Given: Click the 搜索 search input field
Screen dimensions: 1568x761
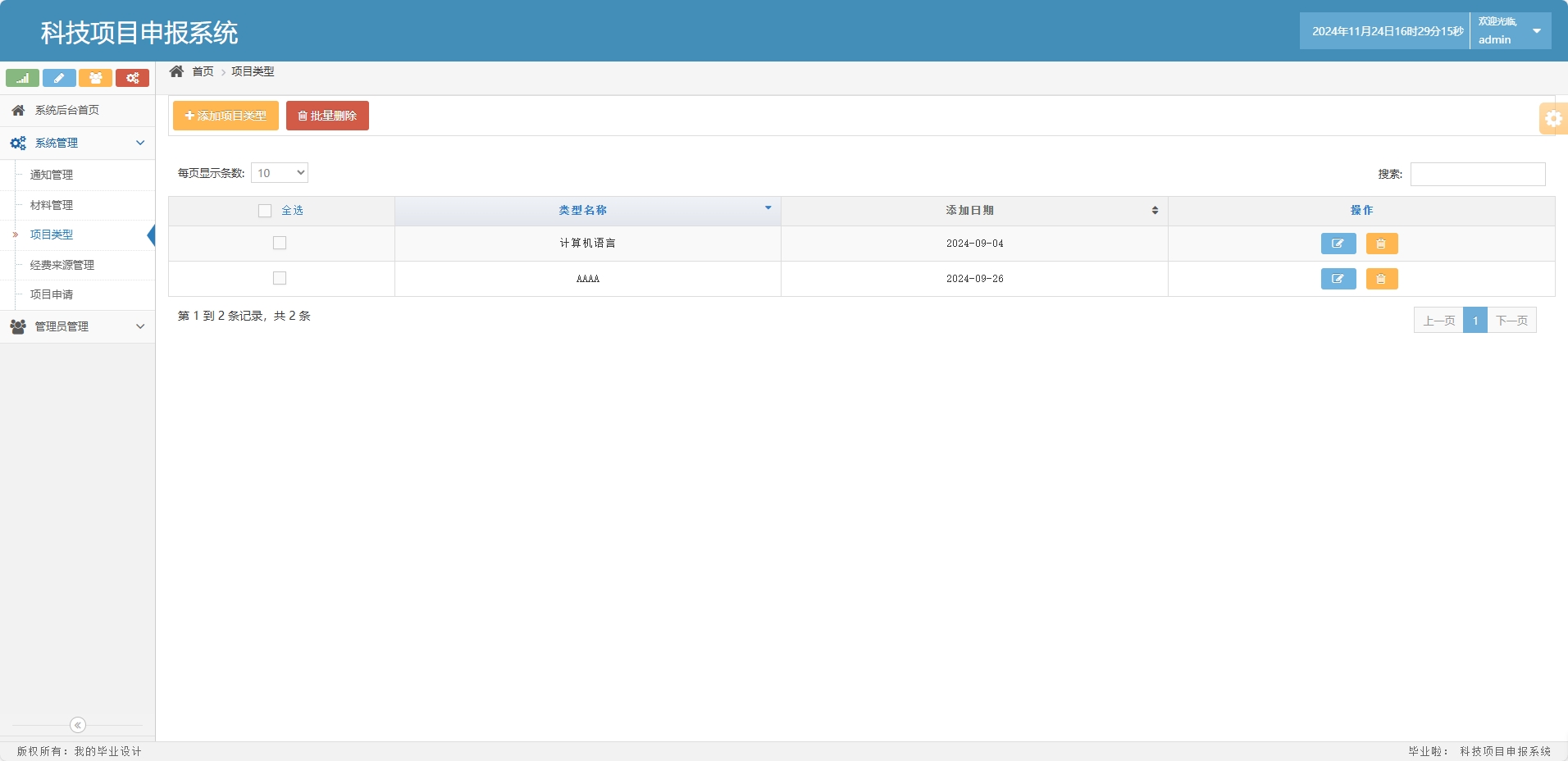Looking at the screenshot, I should 1477,174.
